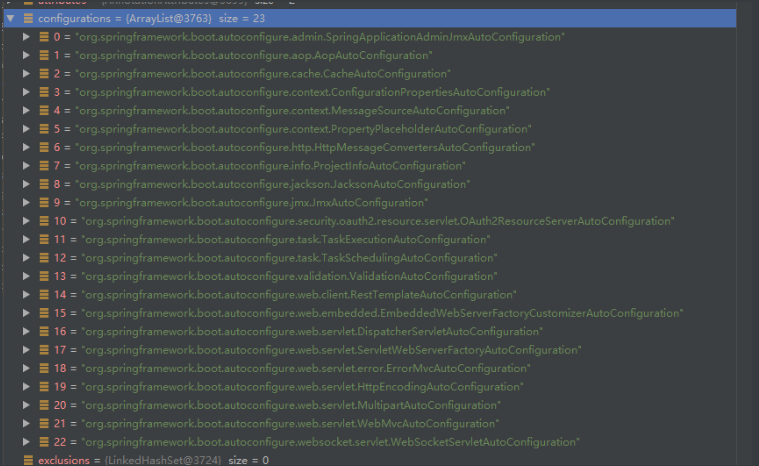Expand element 14 RestTemplateAutoConfiguration

(26, 294)
